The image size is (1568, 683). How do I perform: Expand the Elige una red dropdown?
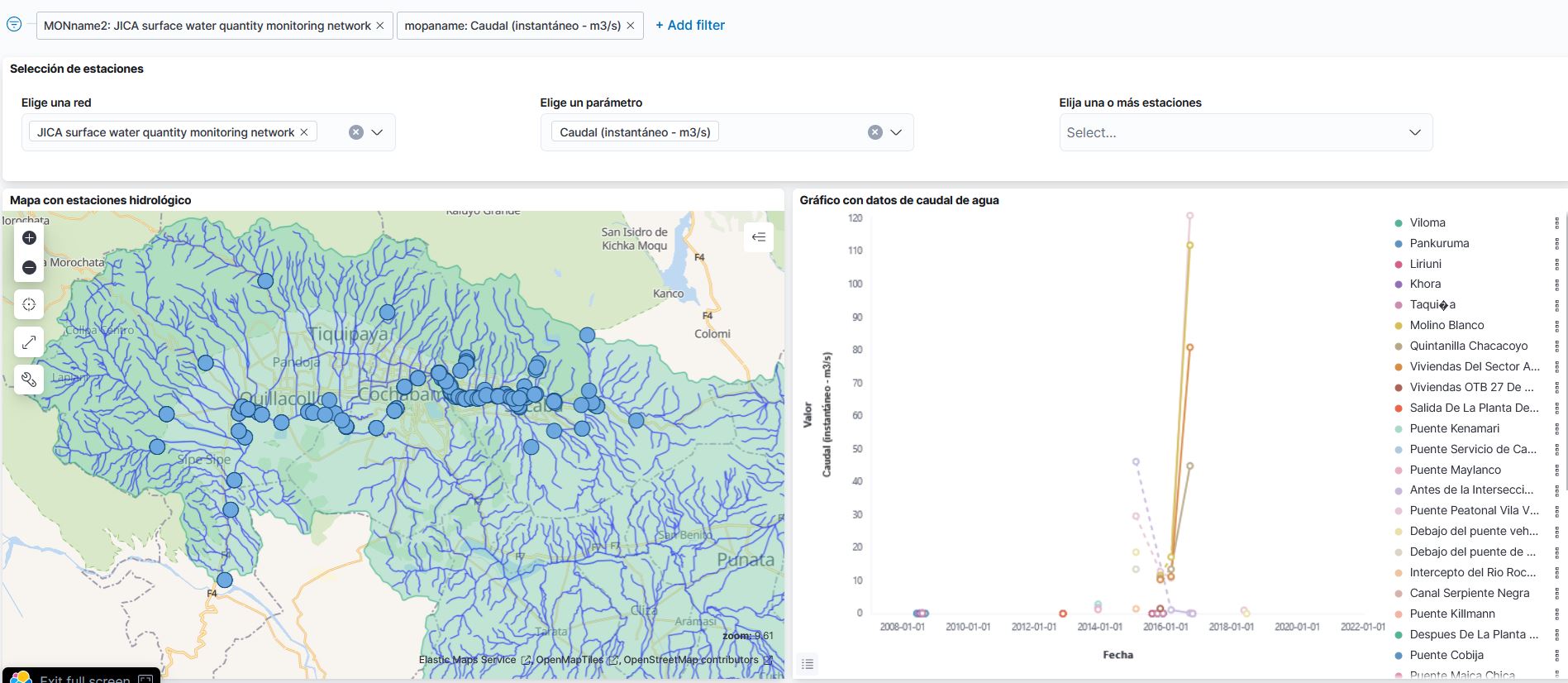point(378,132)
